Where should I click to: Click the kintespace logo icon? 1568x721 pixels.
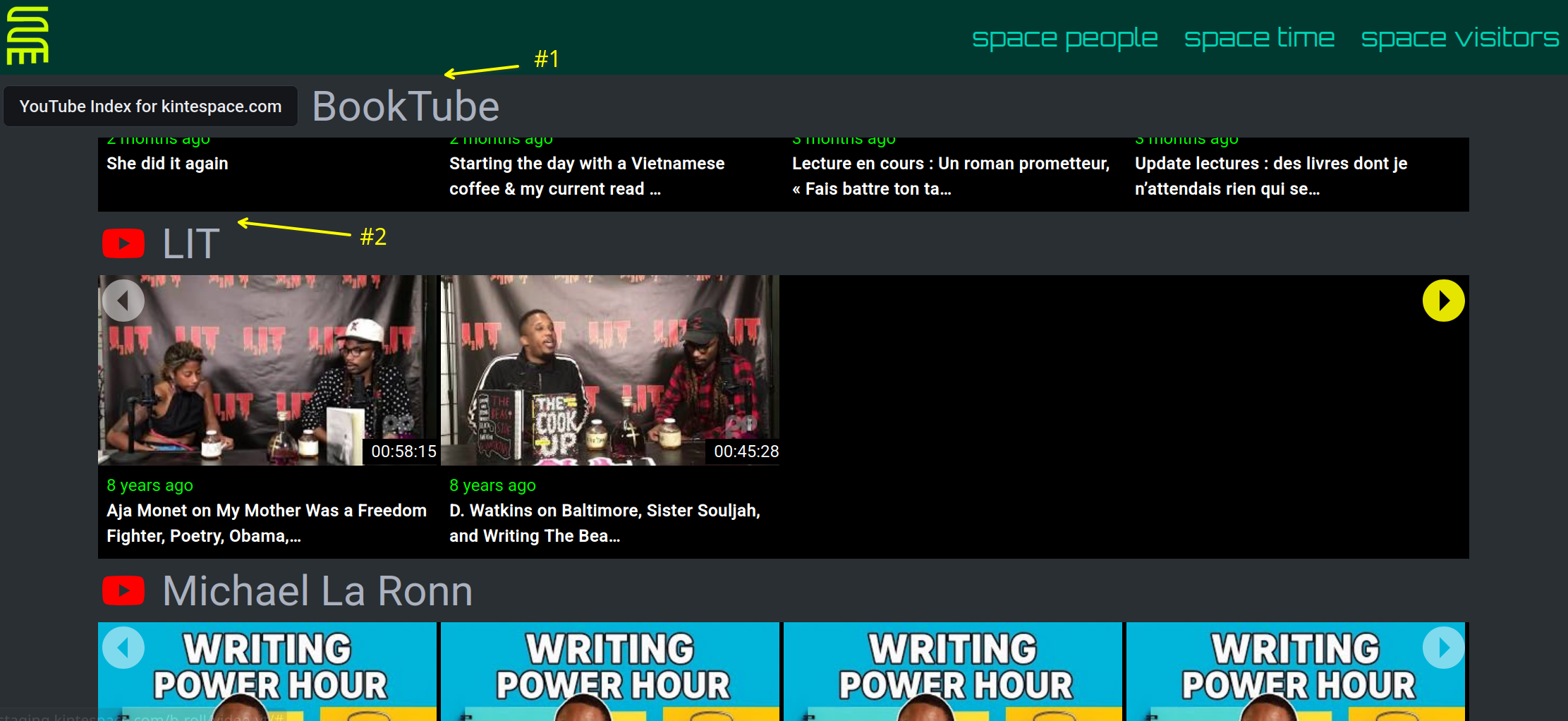coord(28,35)
